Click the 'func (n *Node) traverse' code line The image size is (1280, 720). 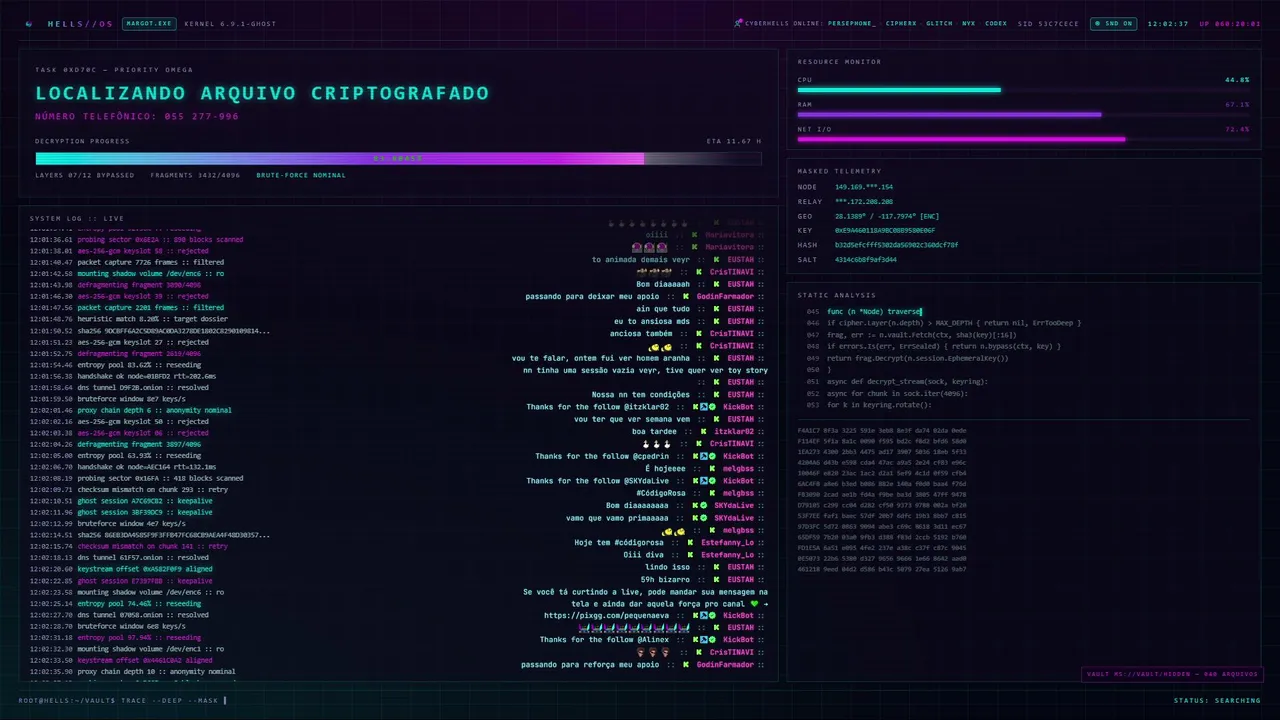tap(875, 312)
